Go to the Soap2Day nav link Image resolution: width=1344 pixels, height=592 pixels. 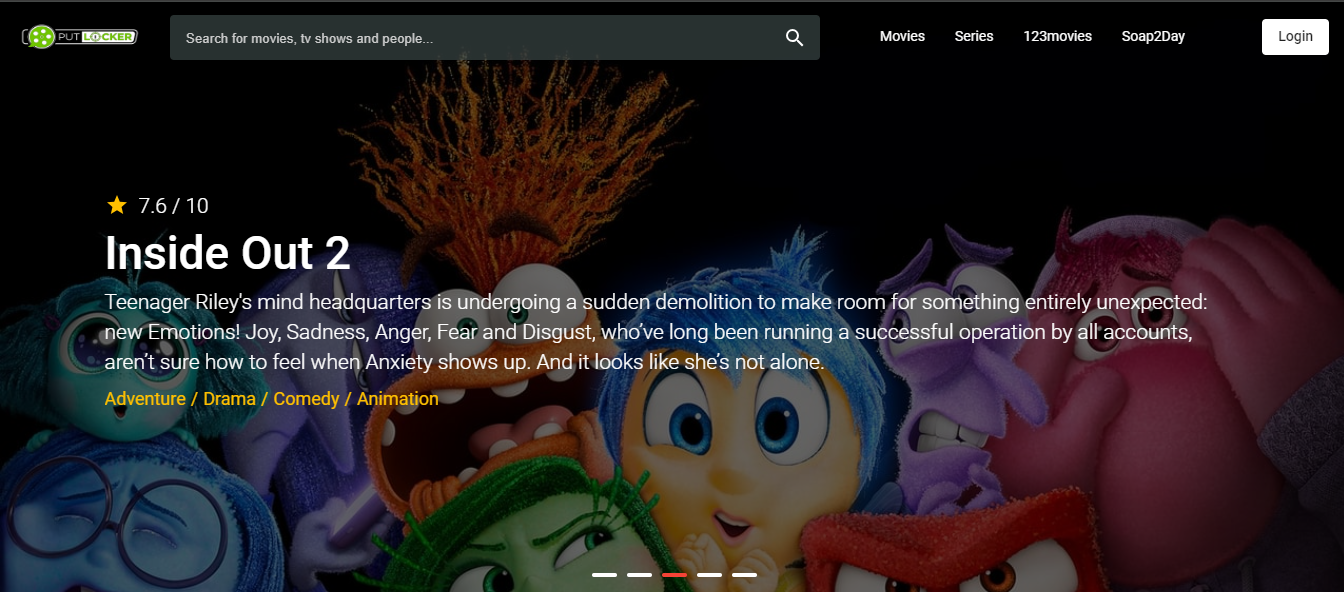(1153, 36)
